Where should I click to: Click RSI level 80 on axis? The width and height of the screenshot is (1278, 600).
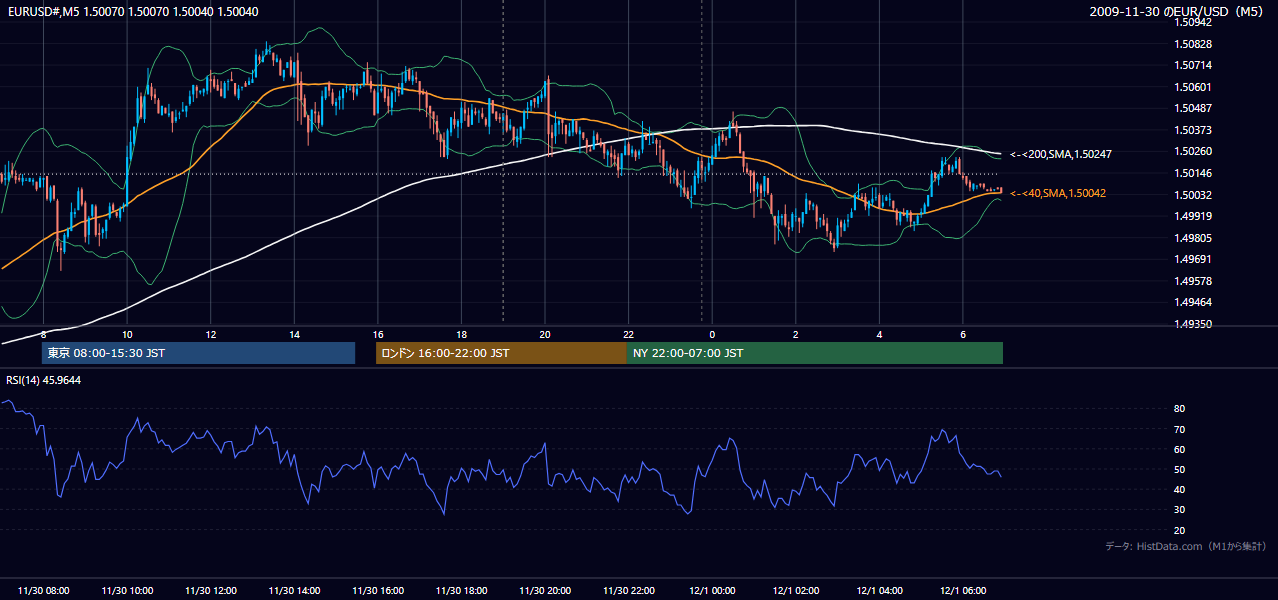1179,409
